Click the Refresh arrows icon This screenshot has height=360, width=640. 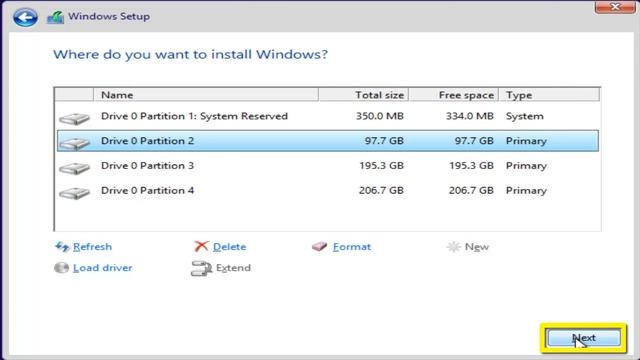(62, 247)
